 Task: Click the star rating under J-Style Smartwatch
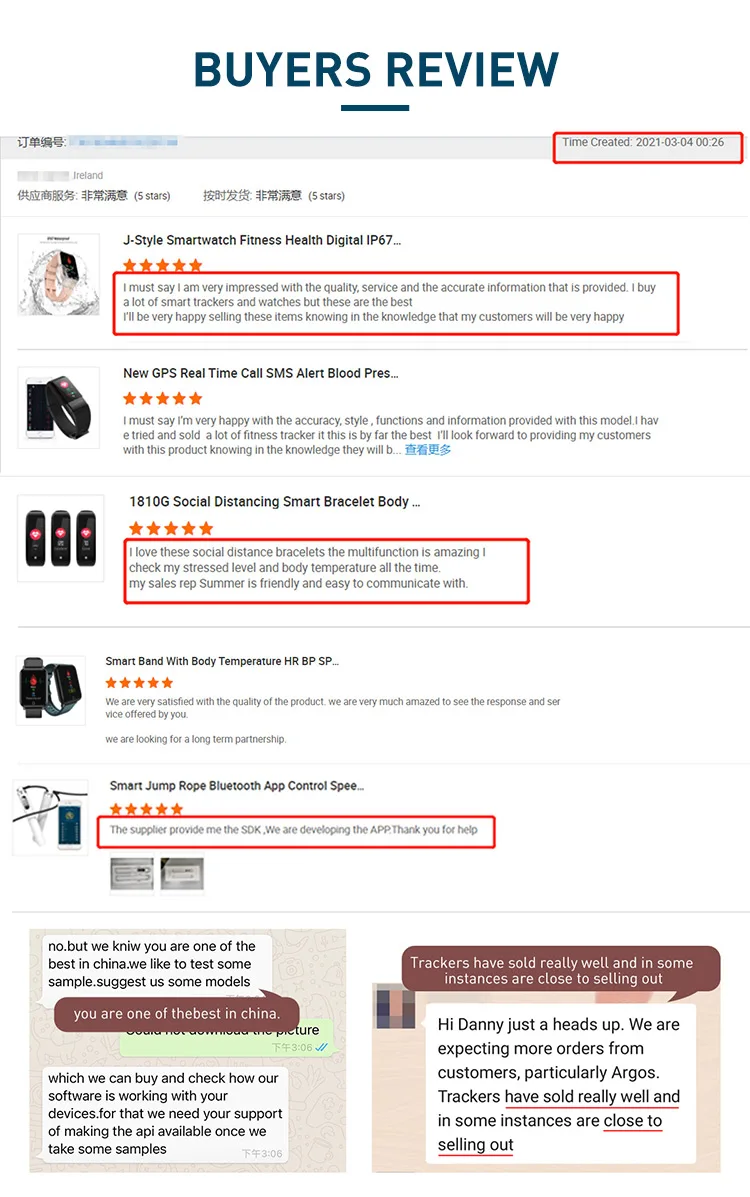click(163, 265)
